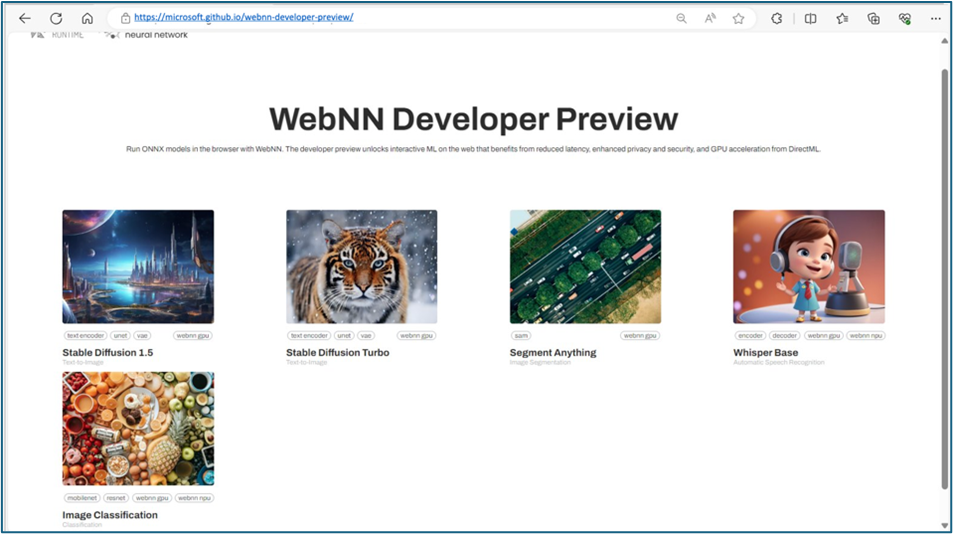The image size is (953, 534).
Task: Click the zoom magnifier icon in address bar
Action: 681,18
